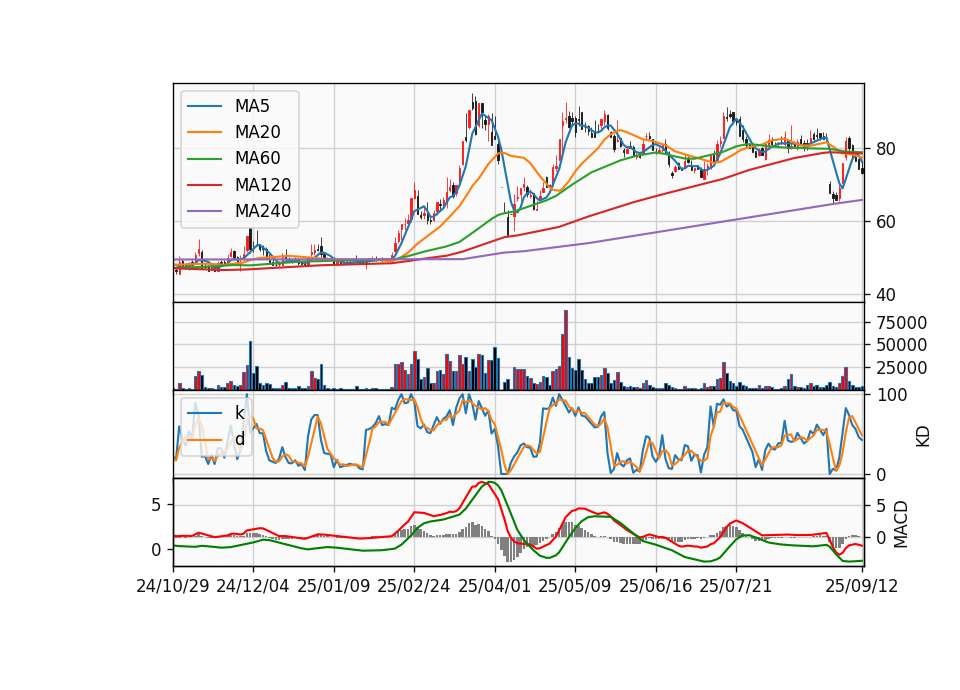Click the MACD peak near 25/04/01

click(x=487, y=483)
